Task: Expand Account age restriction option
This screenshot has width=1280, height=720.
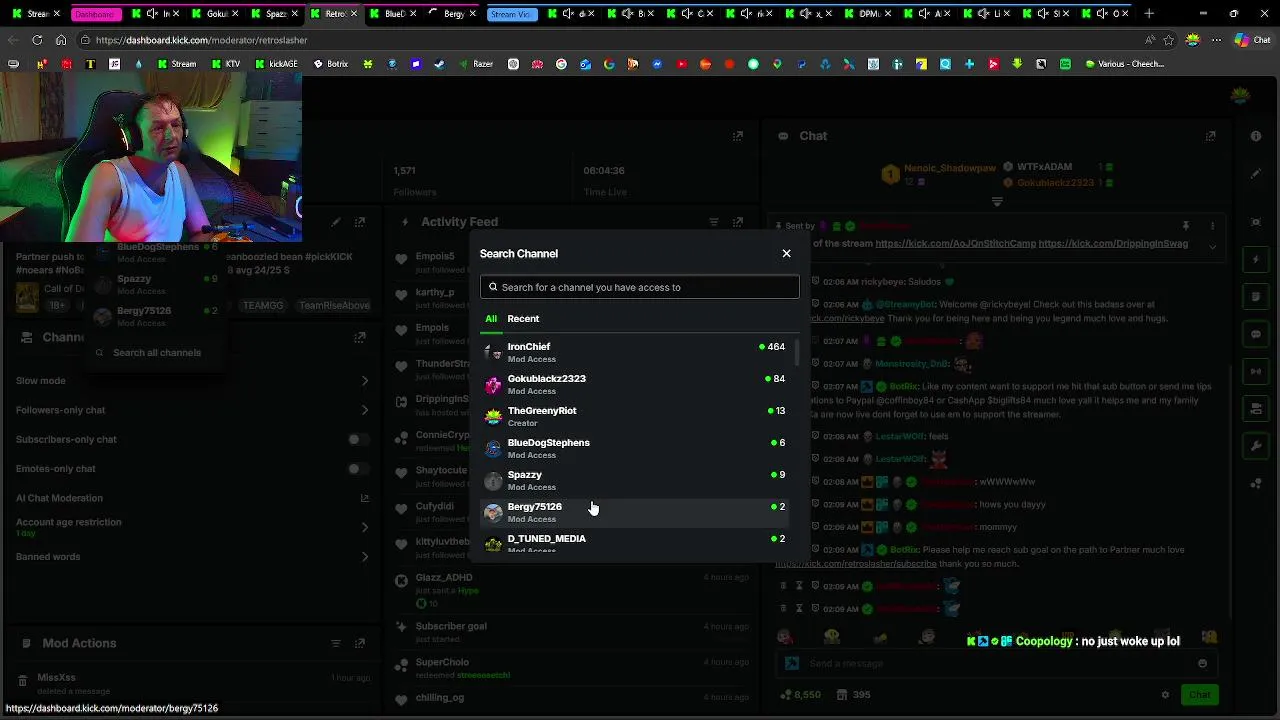Action: 365,527
